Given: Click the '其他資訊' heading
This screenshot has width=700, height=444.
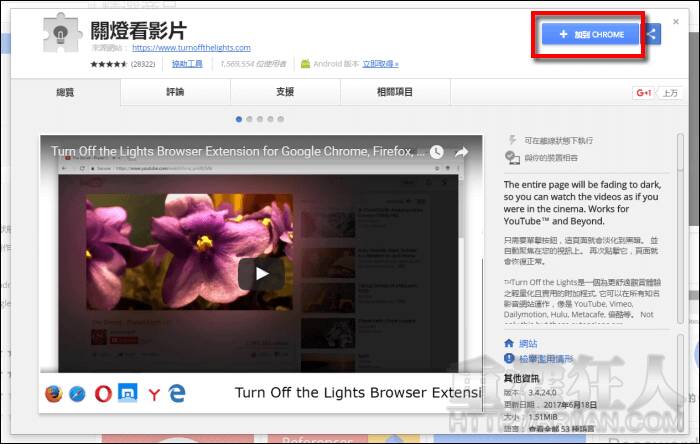Looking at the screenshot, I should click(x=521, y=378).
